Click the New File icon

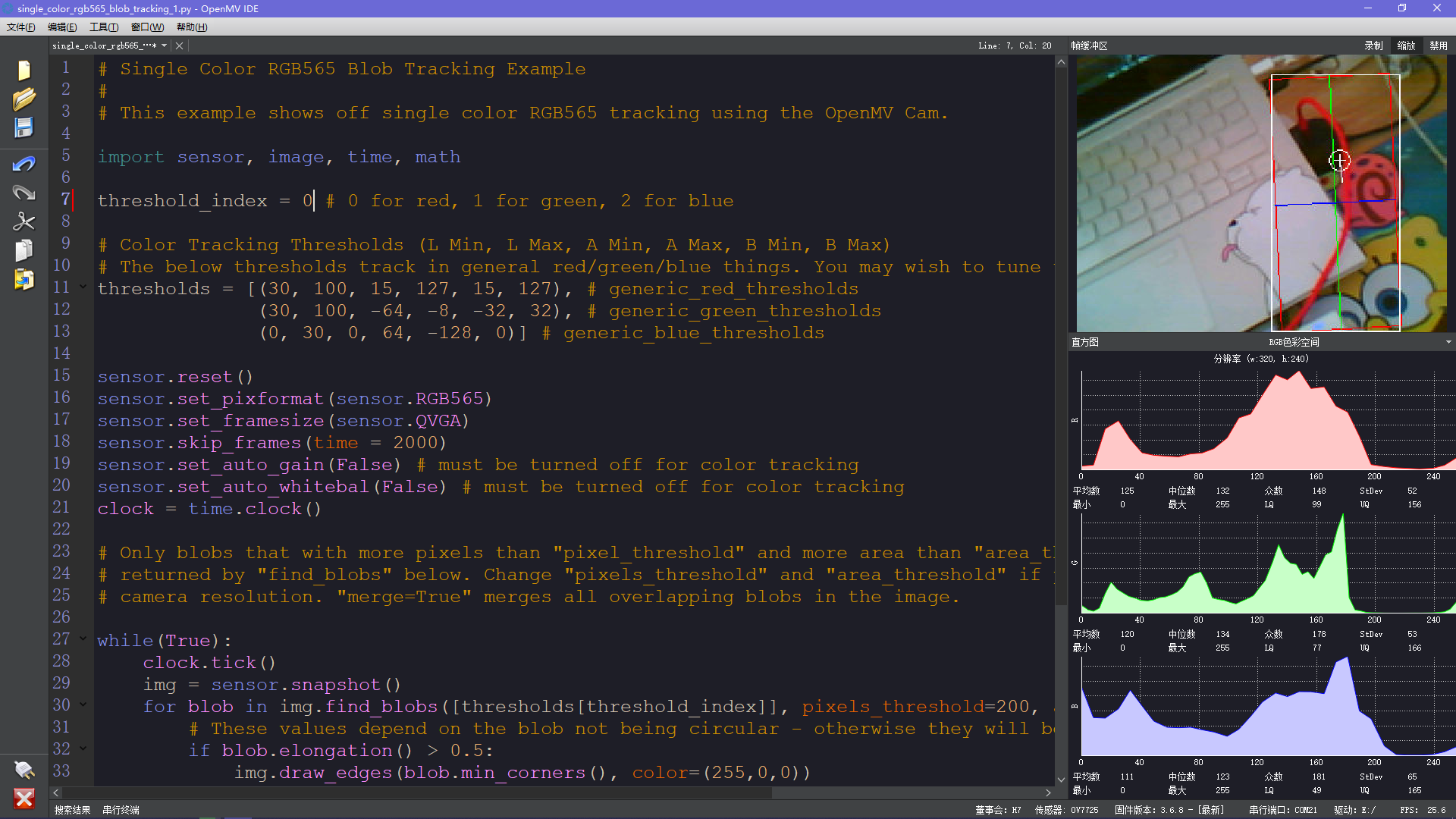[24, 71]
